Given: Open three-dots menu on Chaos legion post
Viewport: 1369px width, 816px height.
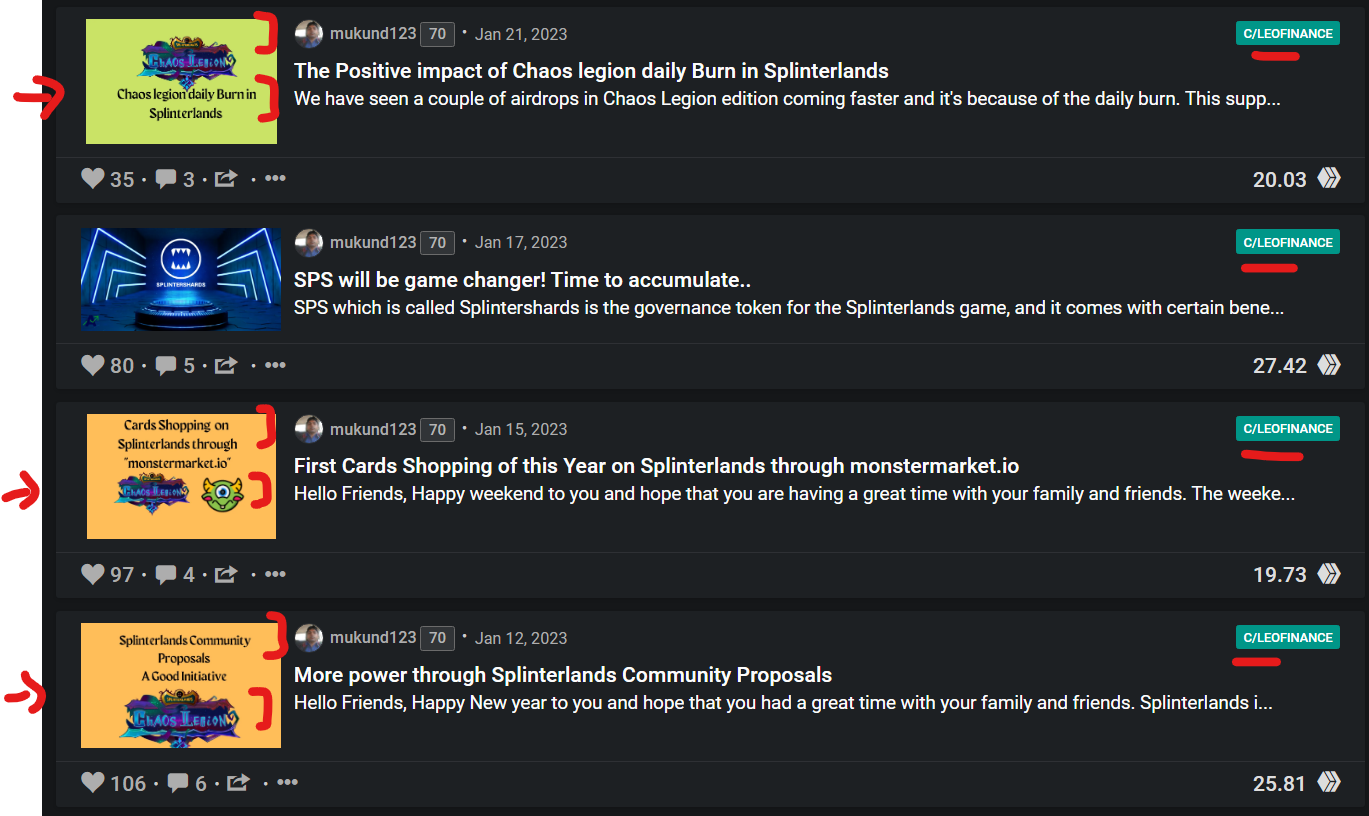Looking at the screenshot, I should [275, 178].
